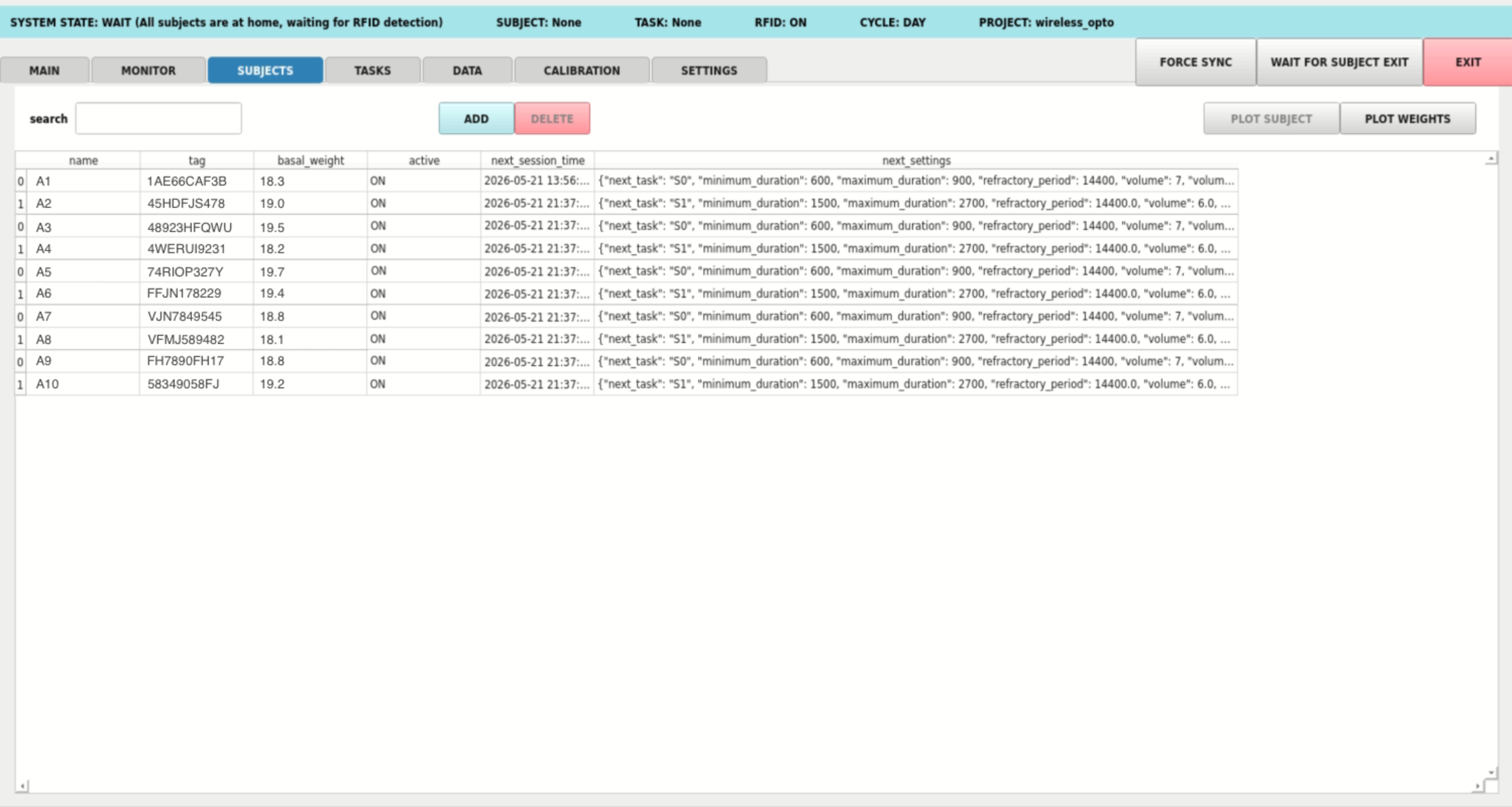
Task: Click basal weight 18.1 for A8
Action: [x=310, y=339]
